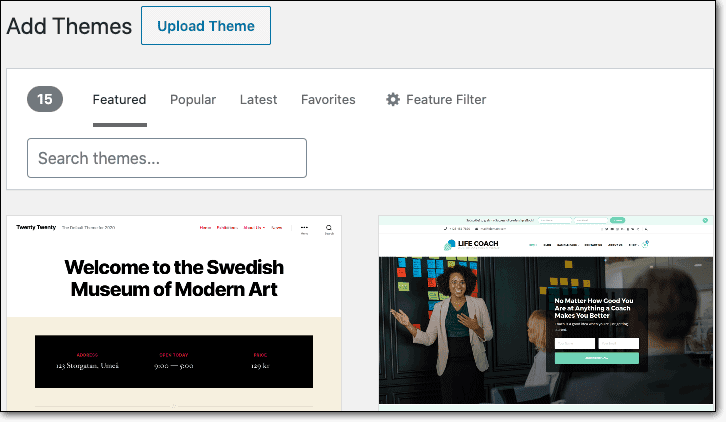Open the Favorites tab

click(x=328, y=100)
